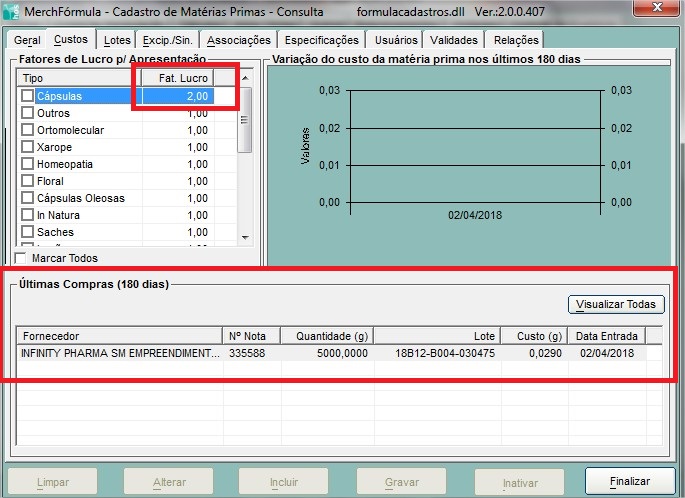Sort purchases by Fornecedor column header

(x=118, y=336)
